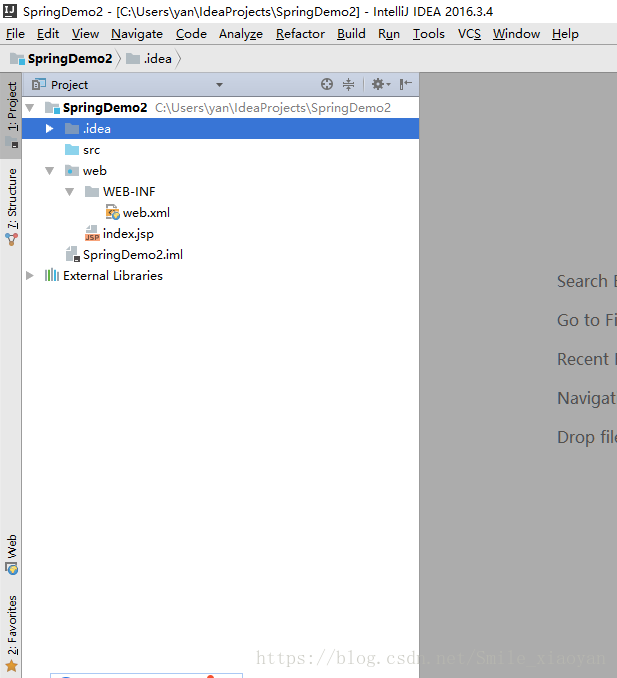Click the index.jsp JSP file icon
The image size is (617, 678).
92,233
